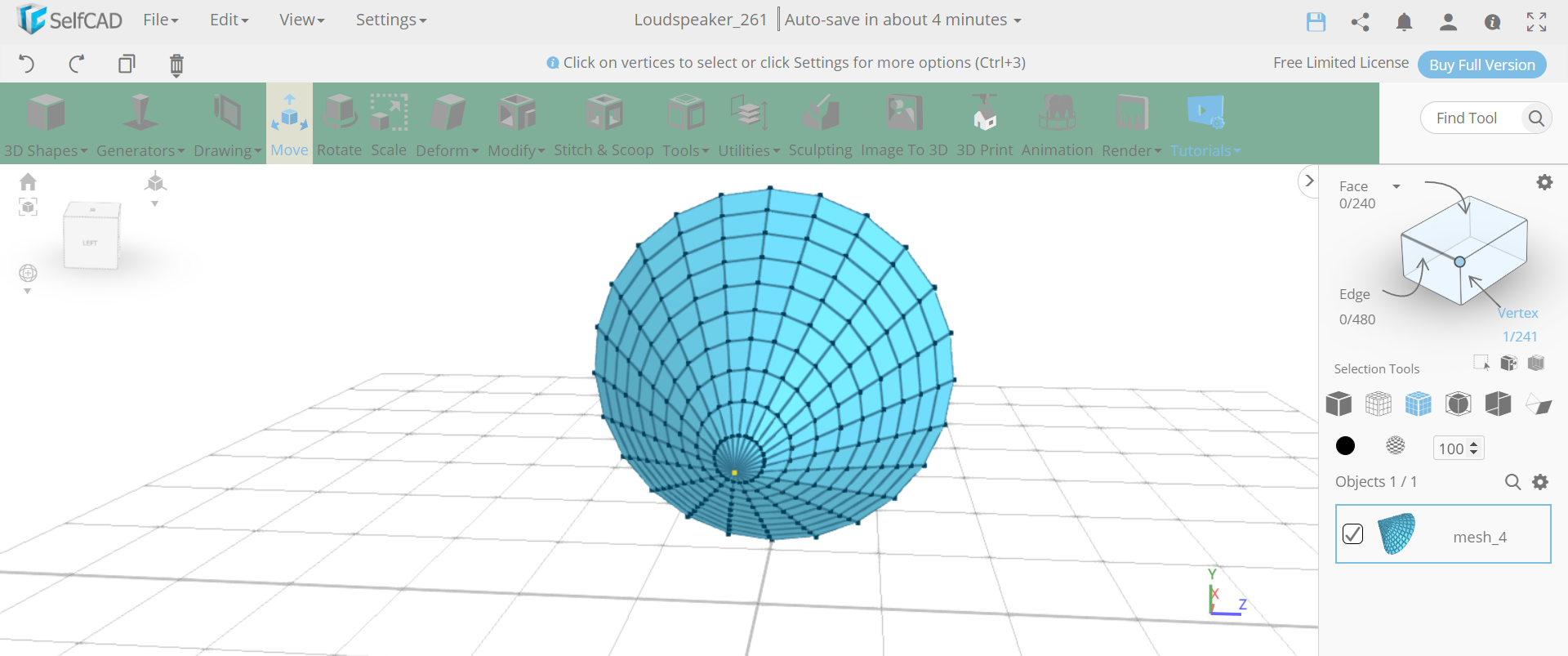The width and height of the screenshot is (1568, 656).
Task: Open the 3D Print tool
Action: 984,124
